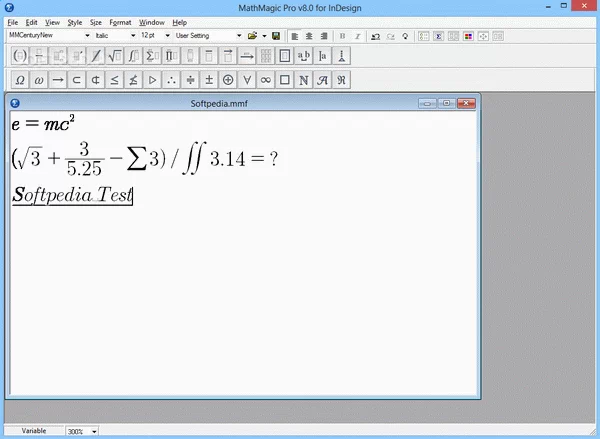This screenshot has width=600, height=439.
Task: Expand the MMCenturyNew font dropdown
Action: coord(87,36)
